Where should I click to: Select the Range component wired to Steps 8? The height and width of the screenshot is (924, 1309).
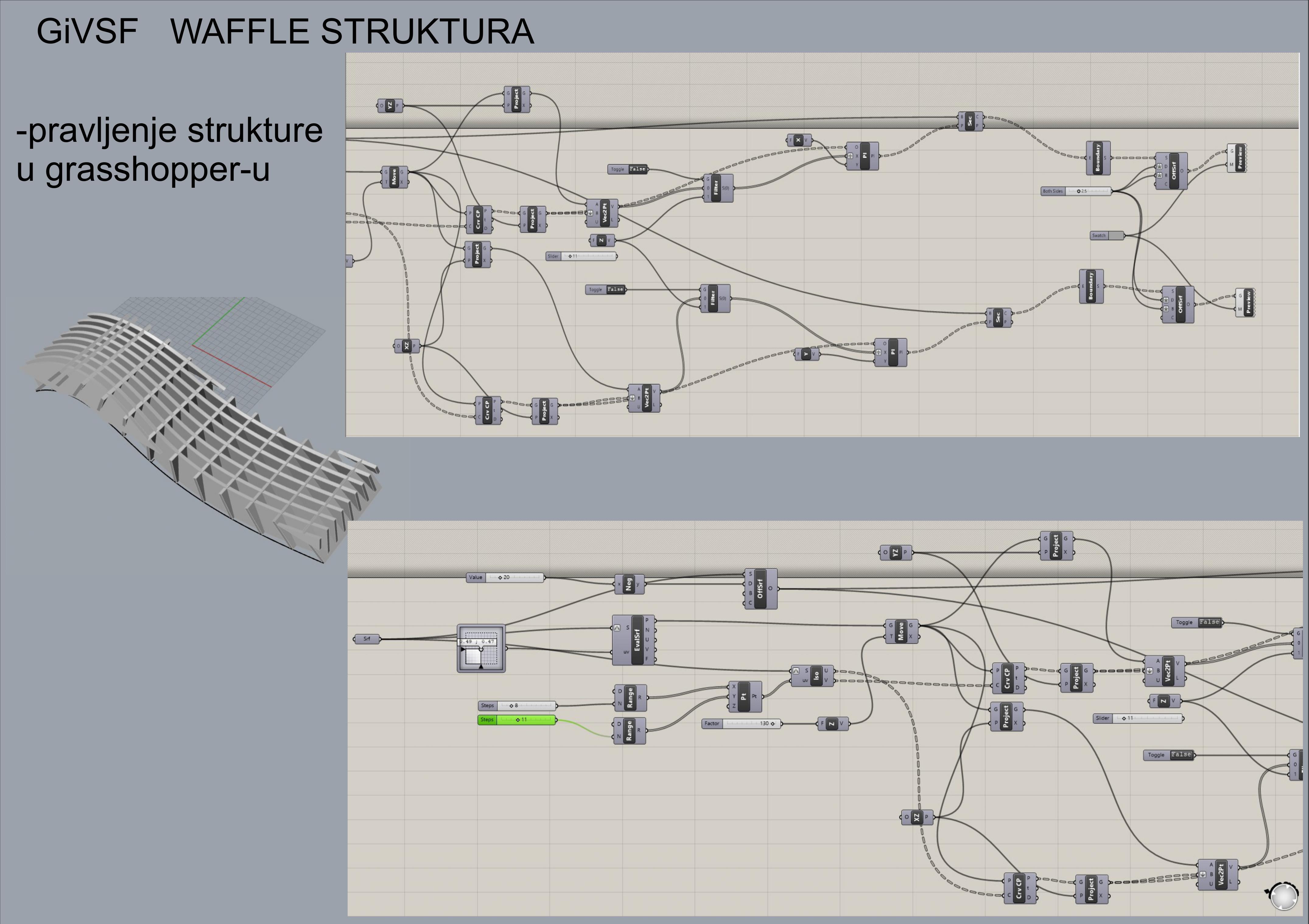pyautogui.click(x=630, y=698)
